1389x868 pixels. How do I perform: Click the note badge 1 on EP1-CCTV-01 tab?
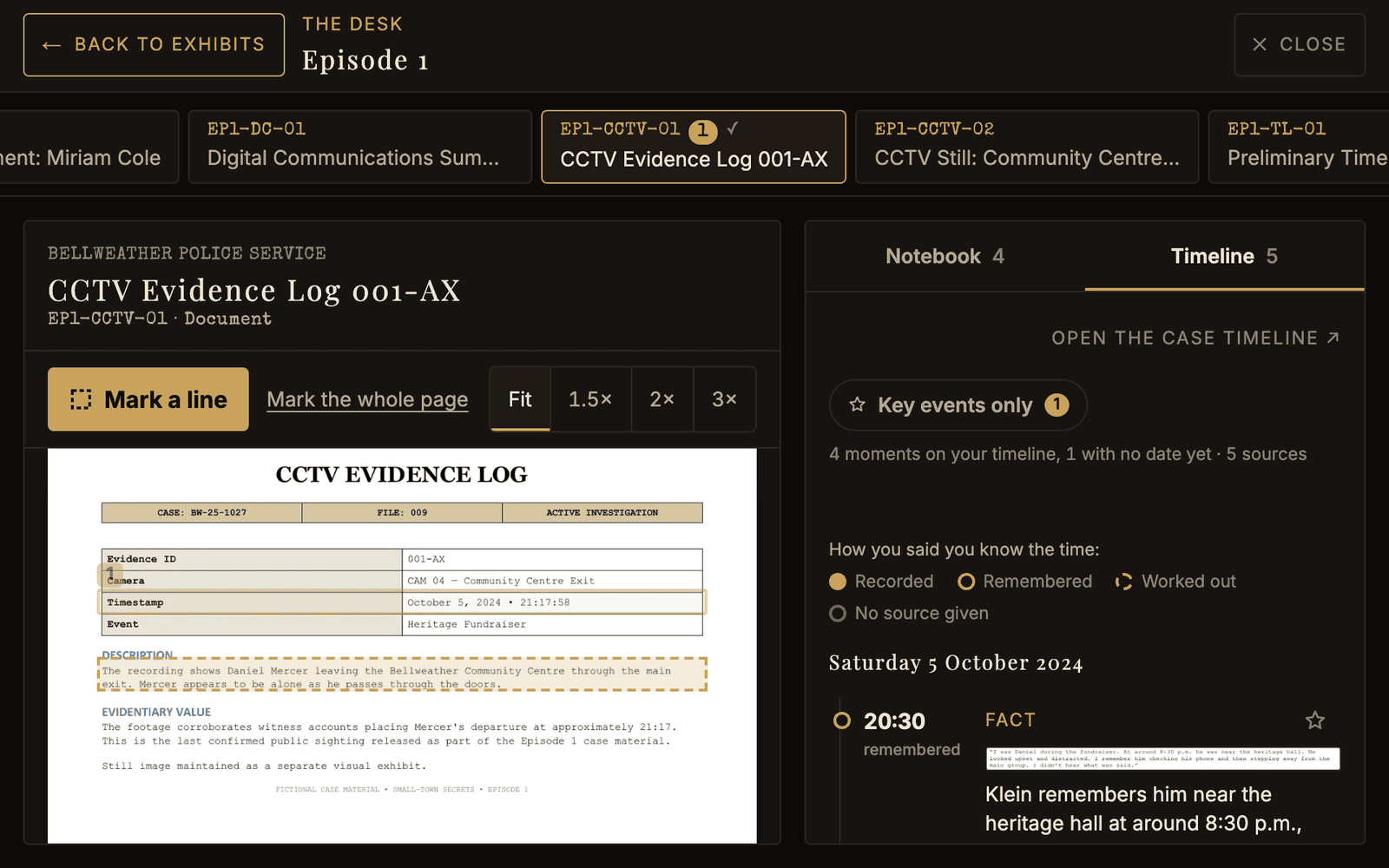(702, 131)
